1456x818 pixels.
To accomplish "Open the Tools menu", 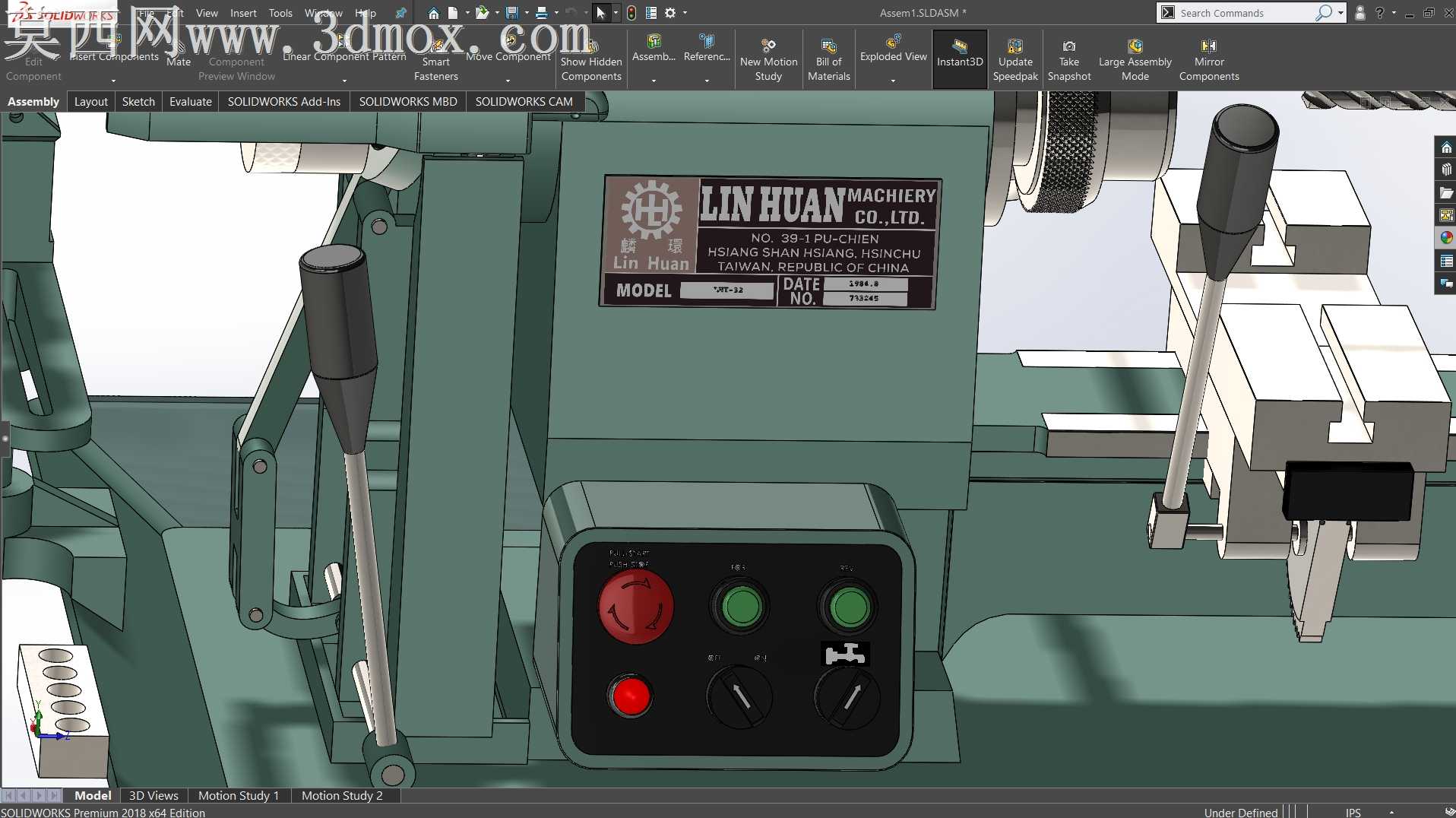I will 280,13.
